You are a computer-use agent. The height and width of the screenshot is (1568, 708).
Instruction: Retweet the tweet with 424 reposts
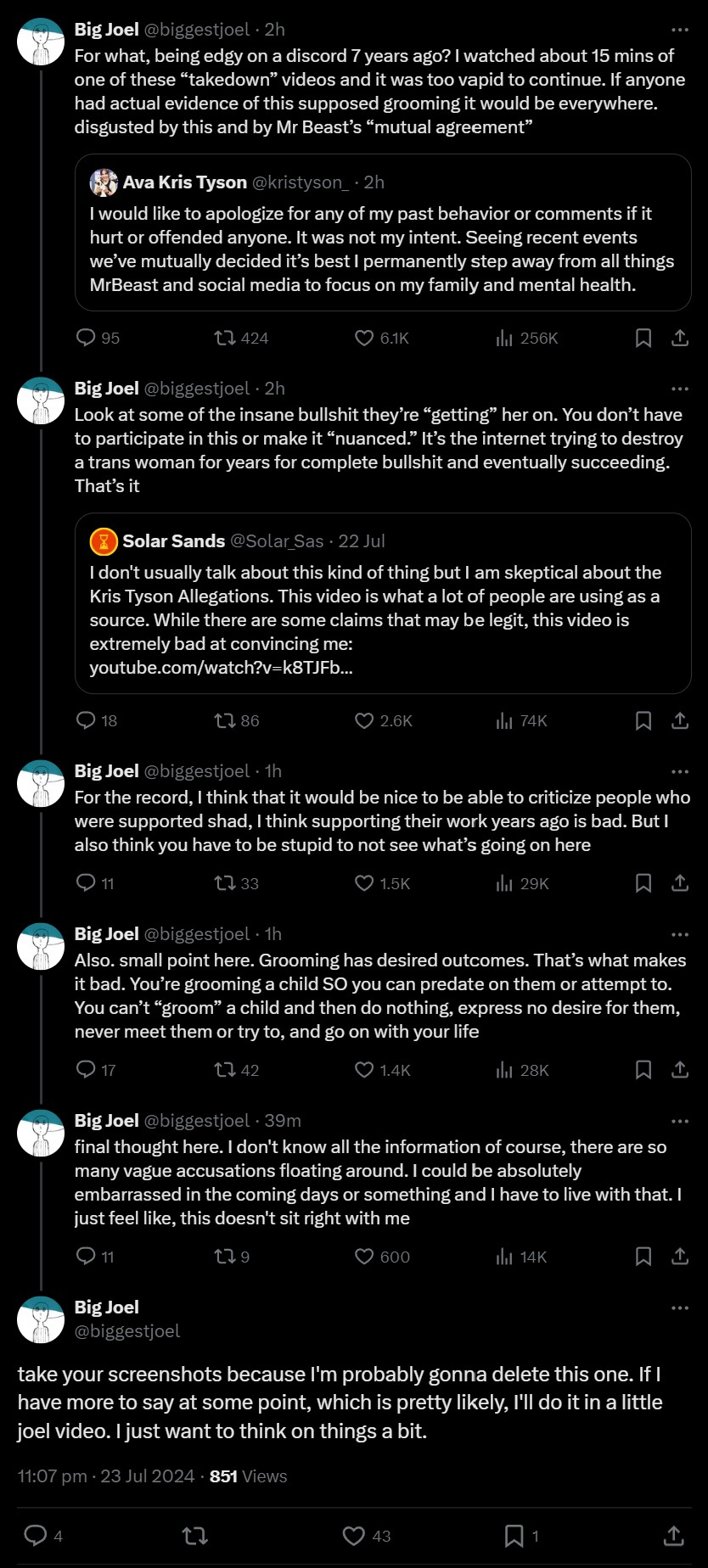point(225,338)
